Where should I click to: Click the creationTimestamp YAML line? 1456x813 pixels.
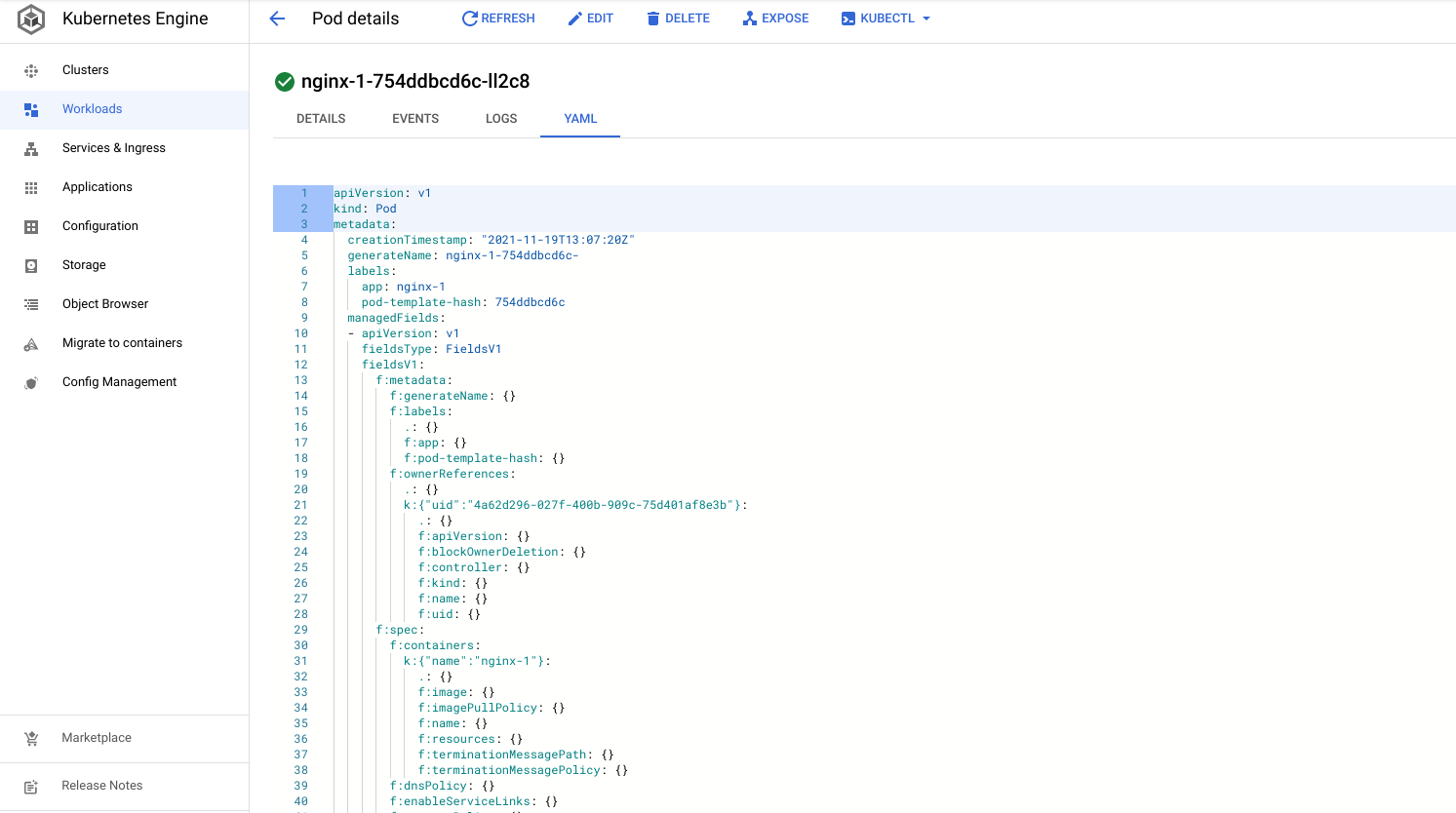click(x=491, y=240)
